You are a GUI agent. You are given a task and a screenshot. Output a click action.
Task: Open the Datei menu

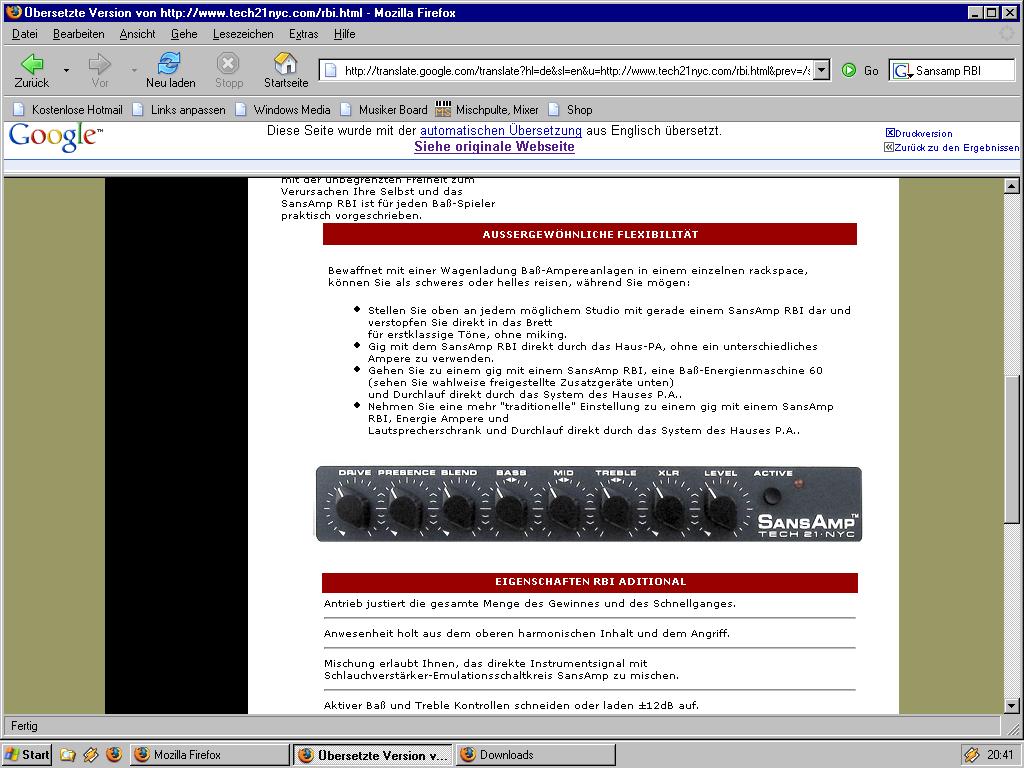pyautogui.click(x=25, y=34)
